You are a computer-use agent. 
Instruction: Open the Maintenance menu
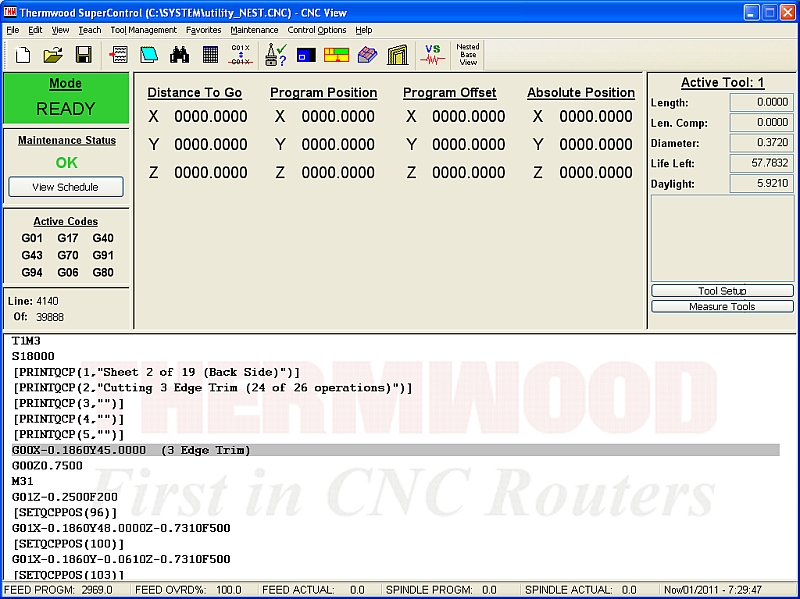click(x=254, y=30)
